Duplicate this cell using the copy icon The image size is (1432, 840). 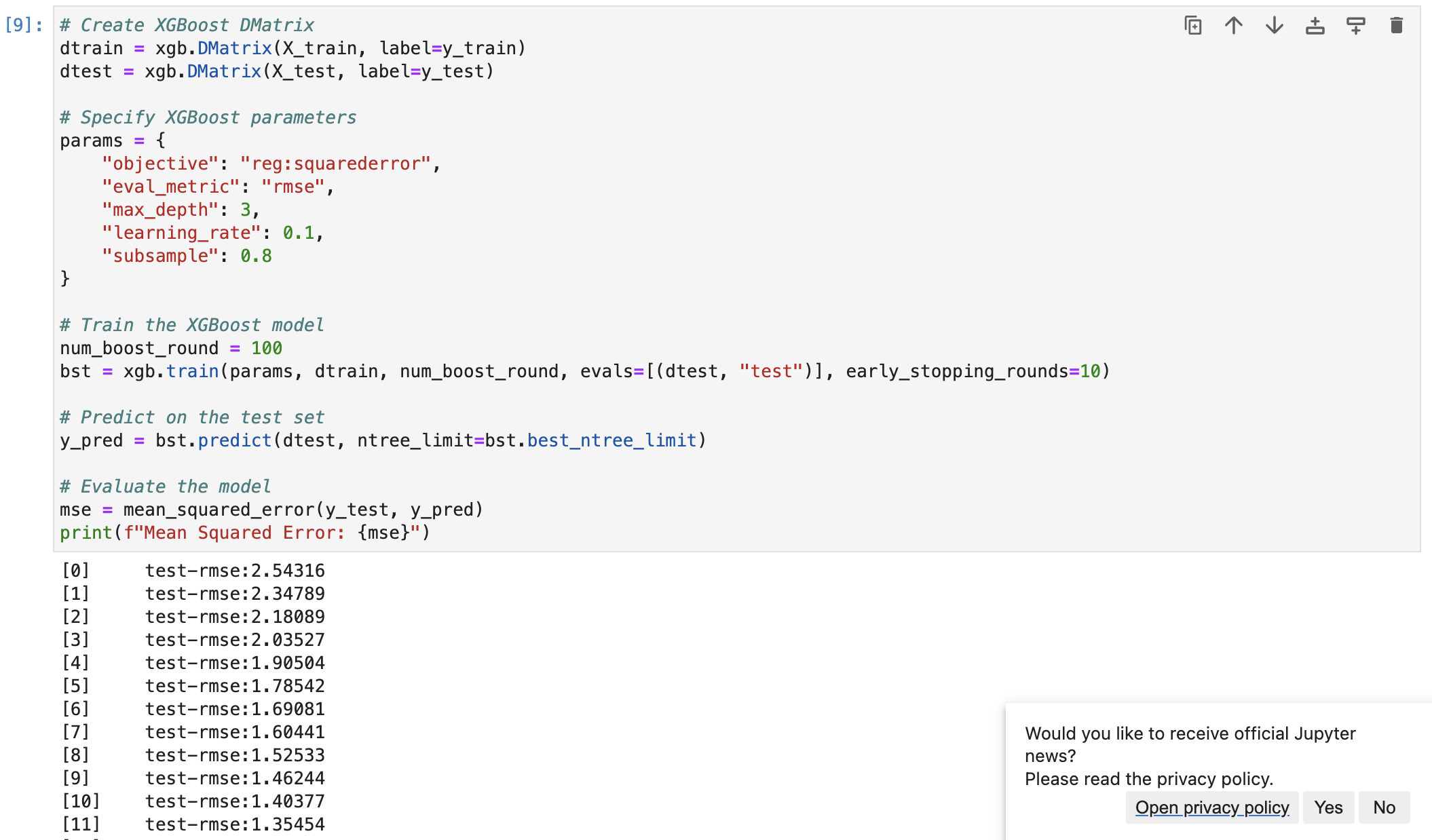(x=1193, y=26)
